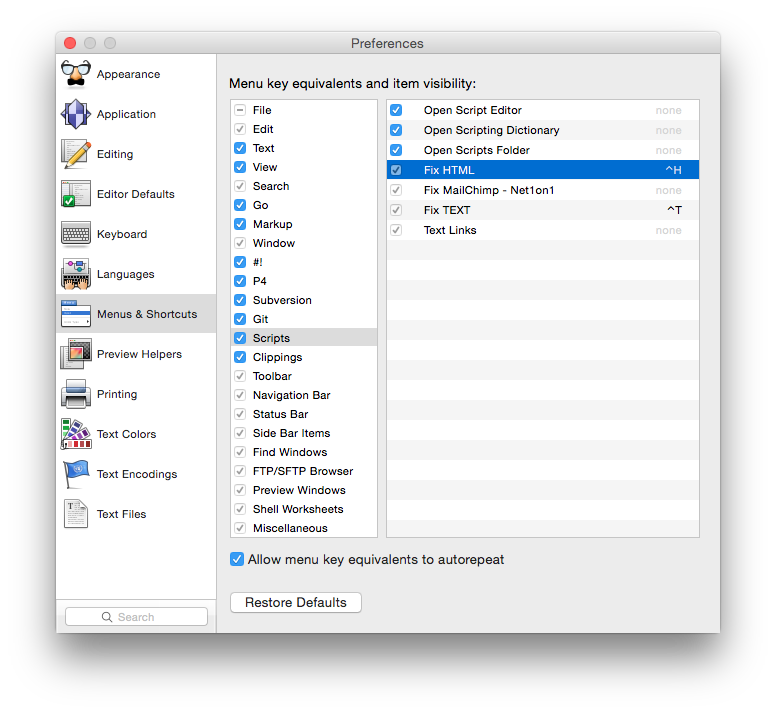Click the Printing printer icon
The width and height of the screenshot is (776, 713).
[76, 394]
